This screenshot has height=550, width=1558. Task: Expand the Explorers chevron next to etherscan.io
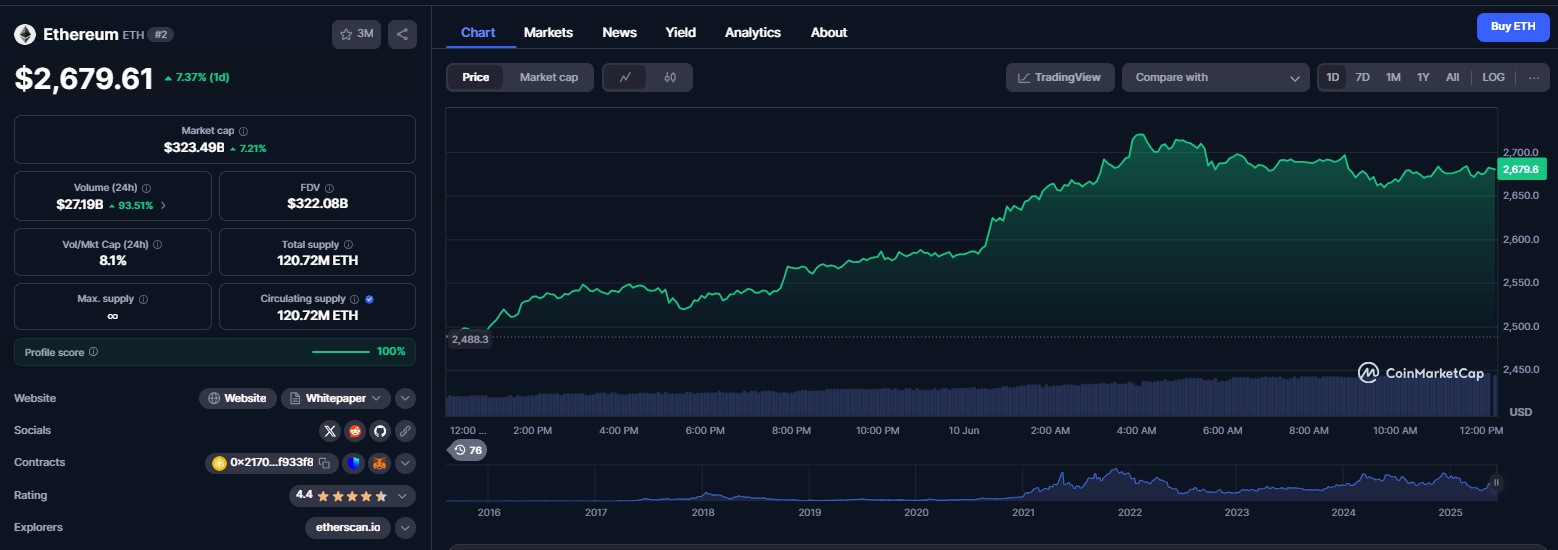click(405, 527)
